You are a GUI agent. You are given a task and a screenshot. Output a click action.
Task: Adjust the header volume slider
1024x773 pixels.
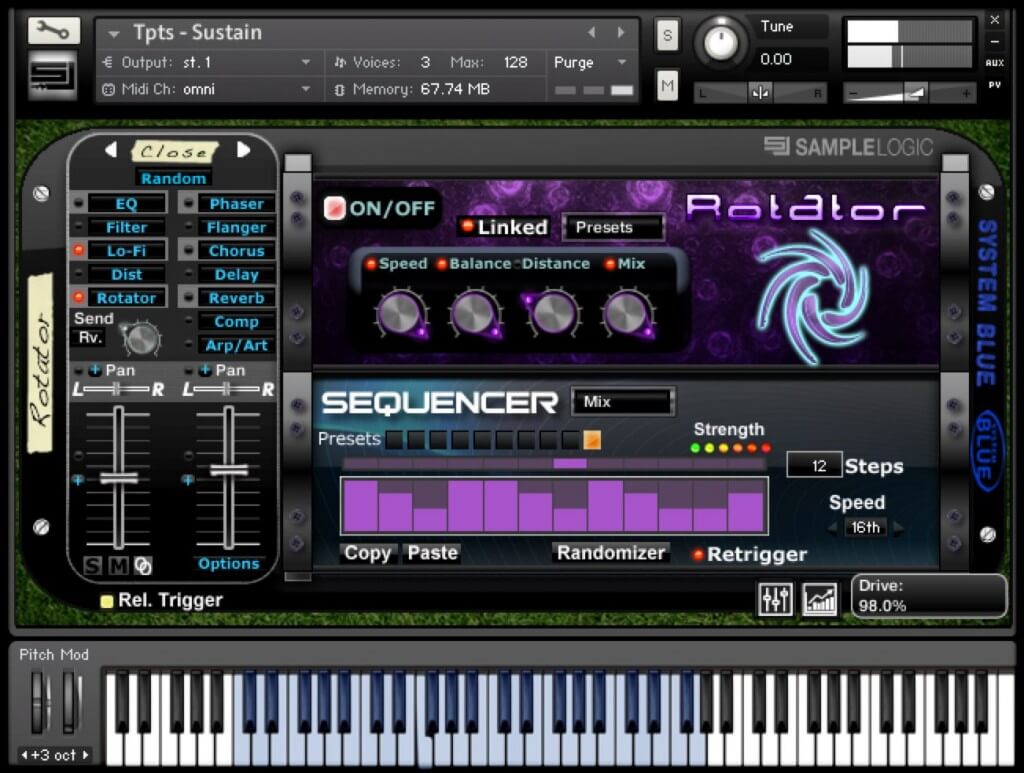909,93
